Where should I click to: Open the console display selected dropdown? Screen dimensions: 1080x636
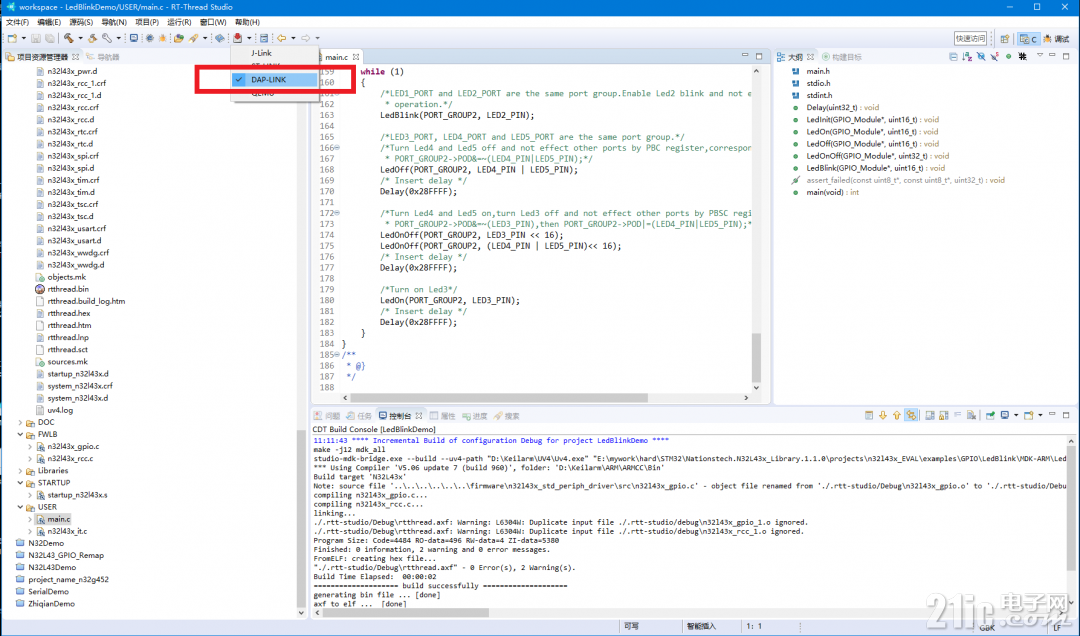point(1016,416)
